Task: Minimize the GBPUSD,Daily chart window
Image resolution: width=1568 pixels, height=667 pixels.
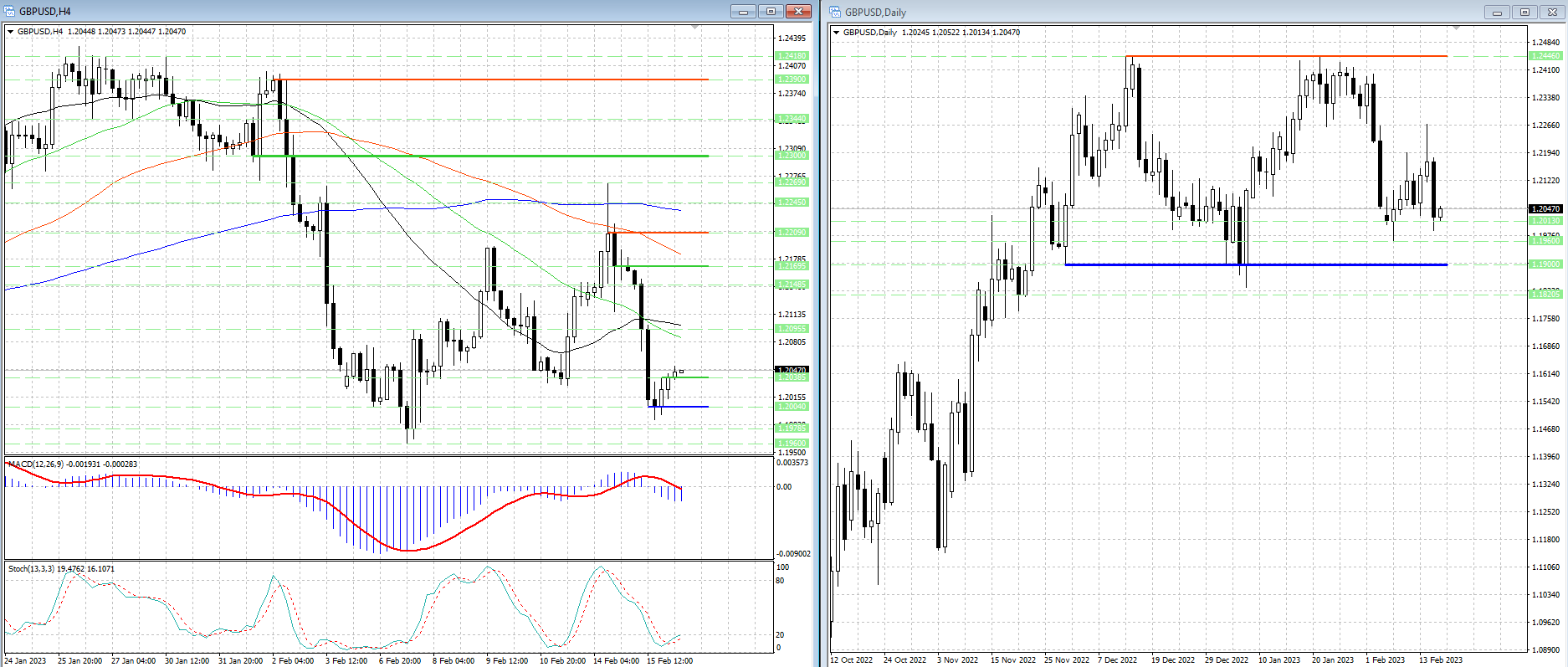Action: click(x=1496, y=12)
